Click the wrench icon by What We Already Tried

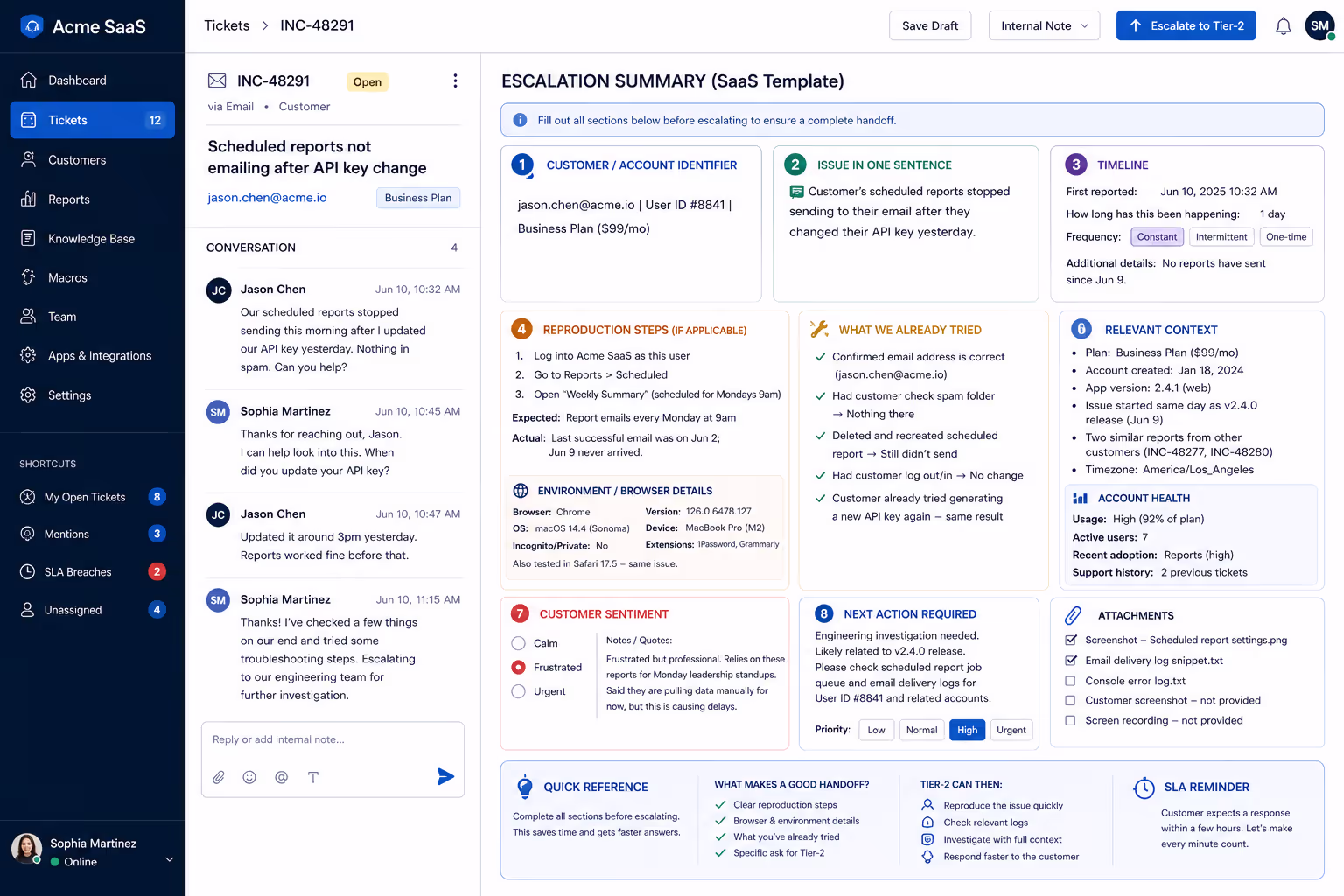819,329
